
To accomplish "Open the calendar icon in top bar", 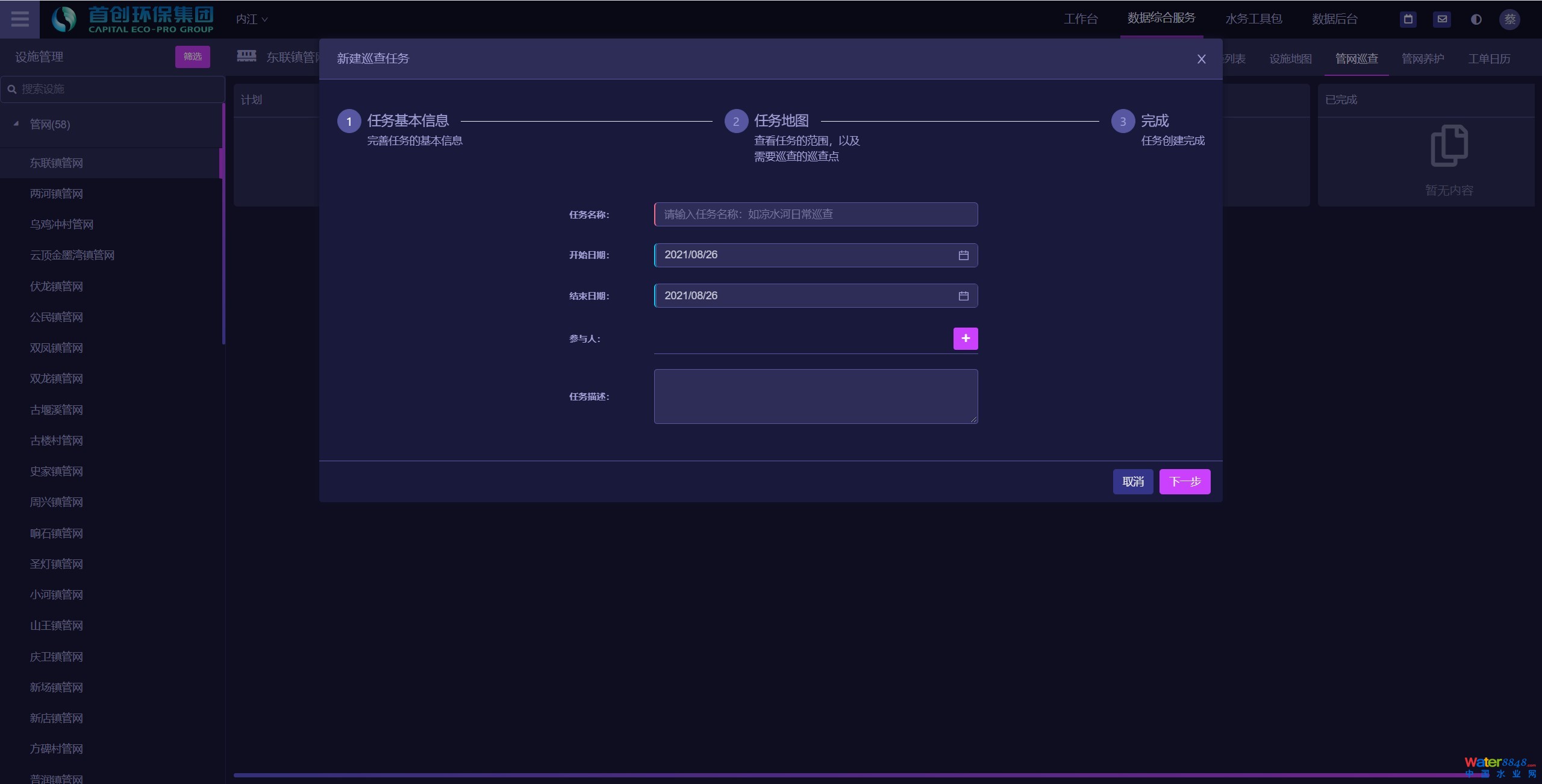I will click(1408, 19).
